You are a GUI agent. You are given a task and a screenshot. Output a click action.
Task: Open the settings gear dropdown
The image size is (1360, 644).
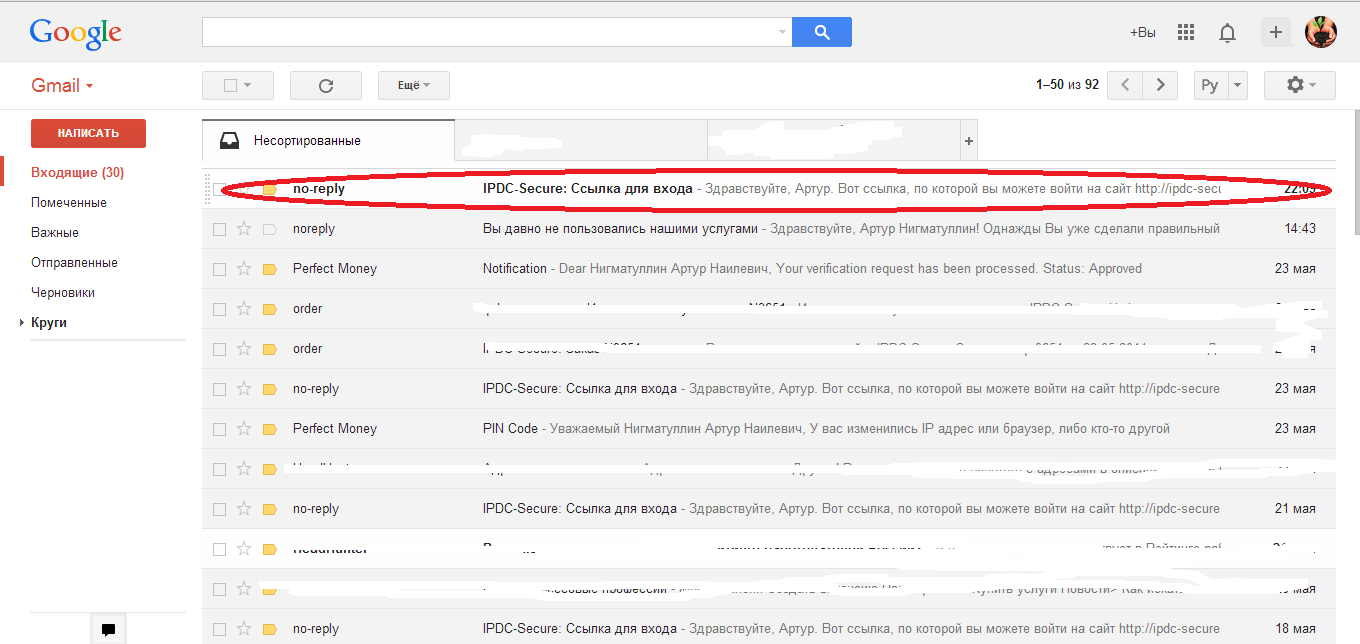click(x=1300, y=85)
